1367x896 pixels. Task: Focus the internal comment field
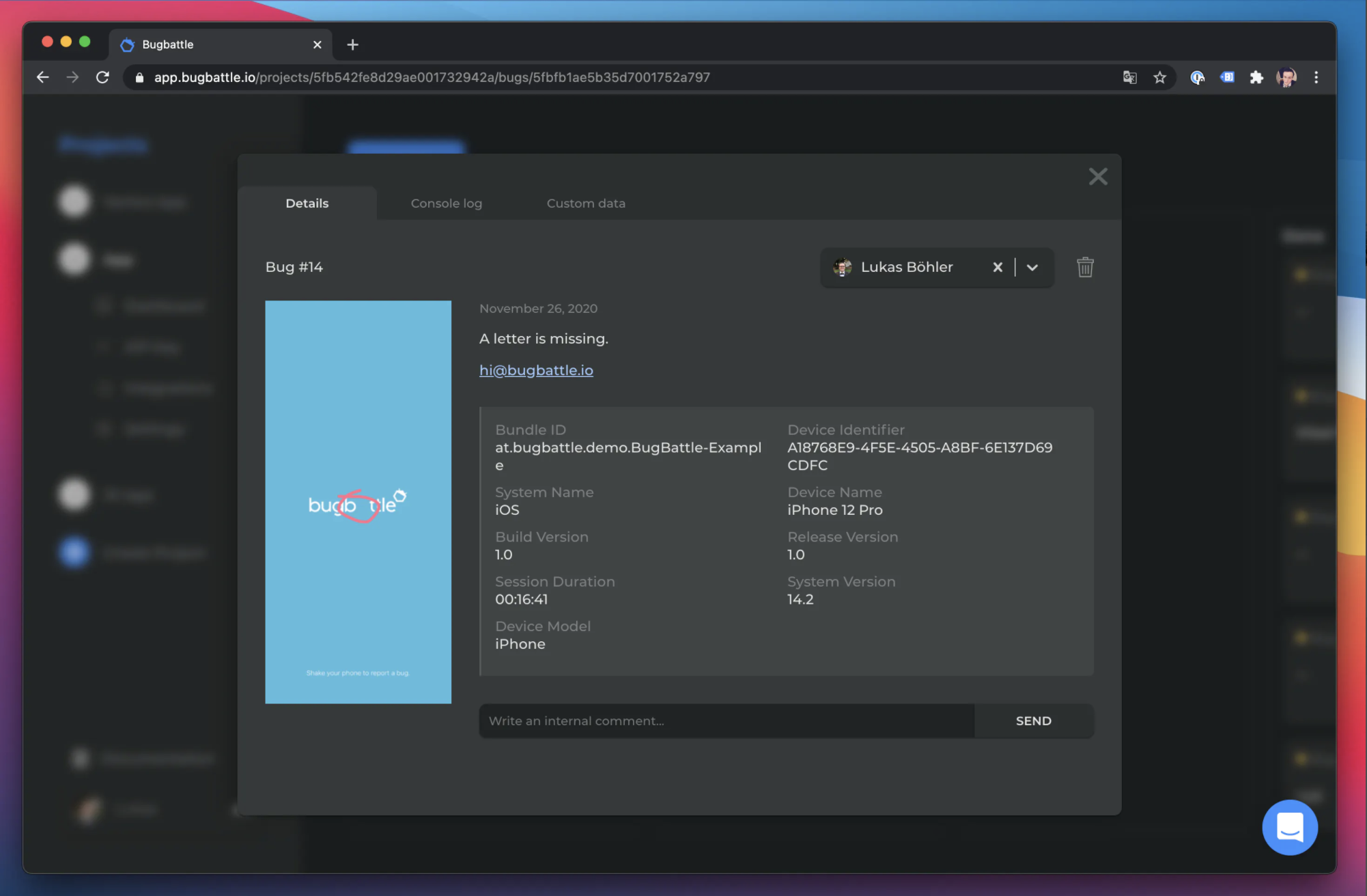click(x=727, y=721)
